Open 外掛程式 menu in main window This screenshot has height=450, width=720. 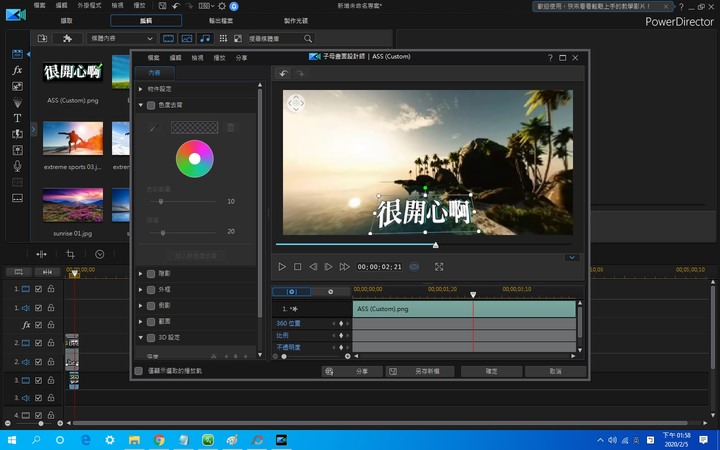pos(89,6)
